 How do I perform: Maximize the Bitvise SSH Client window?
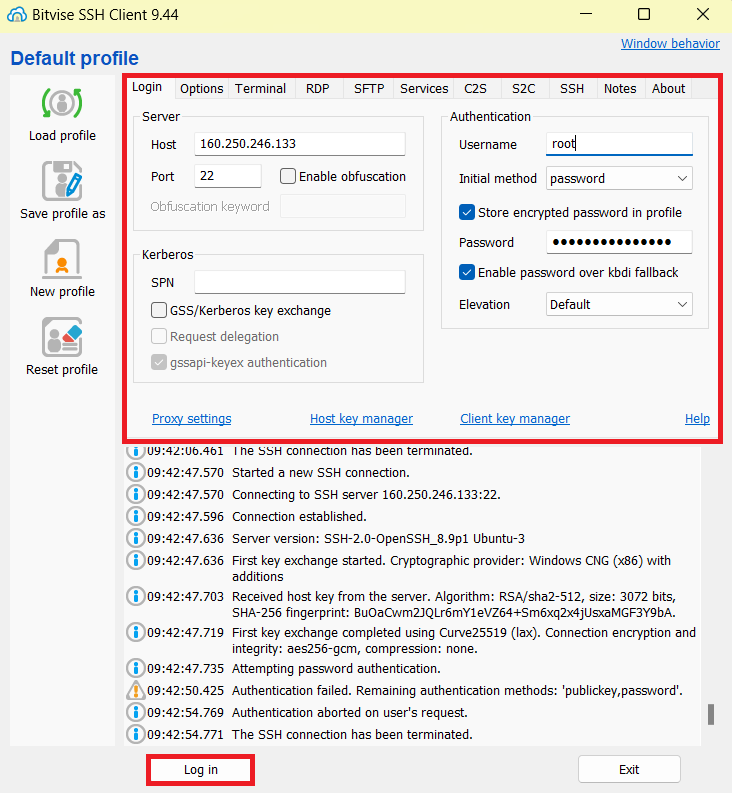(x=643, y=14)
